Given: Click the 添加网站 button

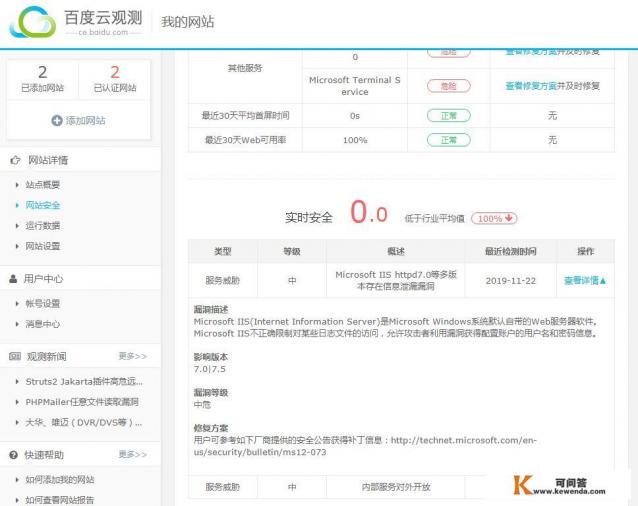Looking at the screenshot, I should (79, 120).
